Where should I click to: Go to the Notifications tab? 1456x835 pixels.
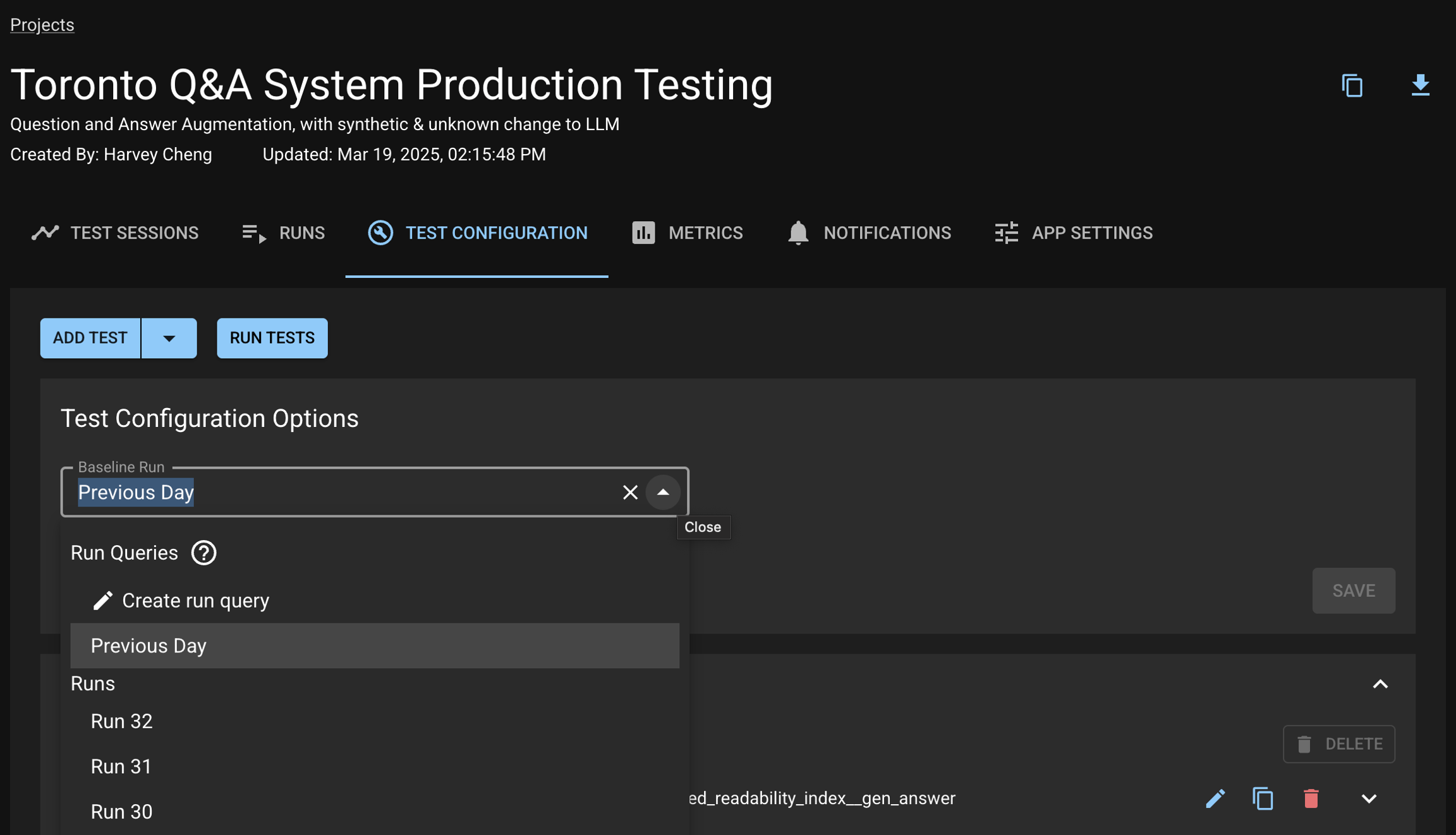point(869,233)
